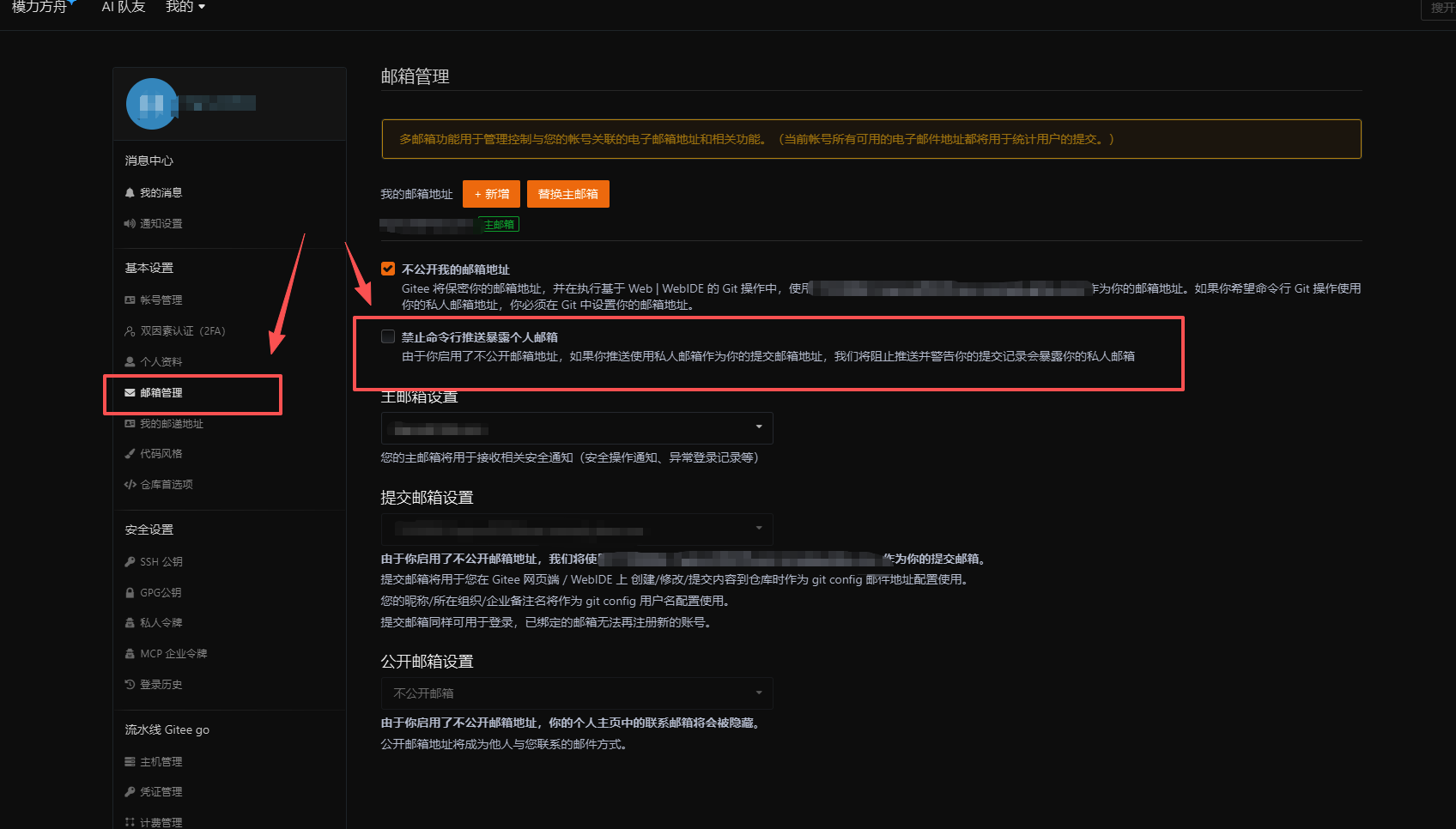This screenshot has height=829, width=1456.
Task: Open AI 队友 in the top navigation
Action: [124, 7]
